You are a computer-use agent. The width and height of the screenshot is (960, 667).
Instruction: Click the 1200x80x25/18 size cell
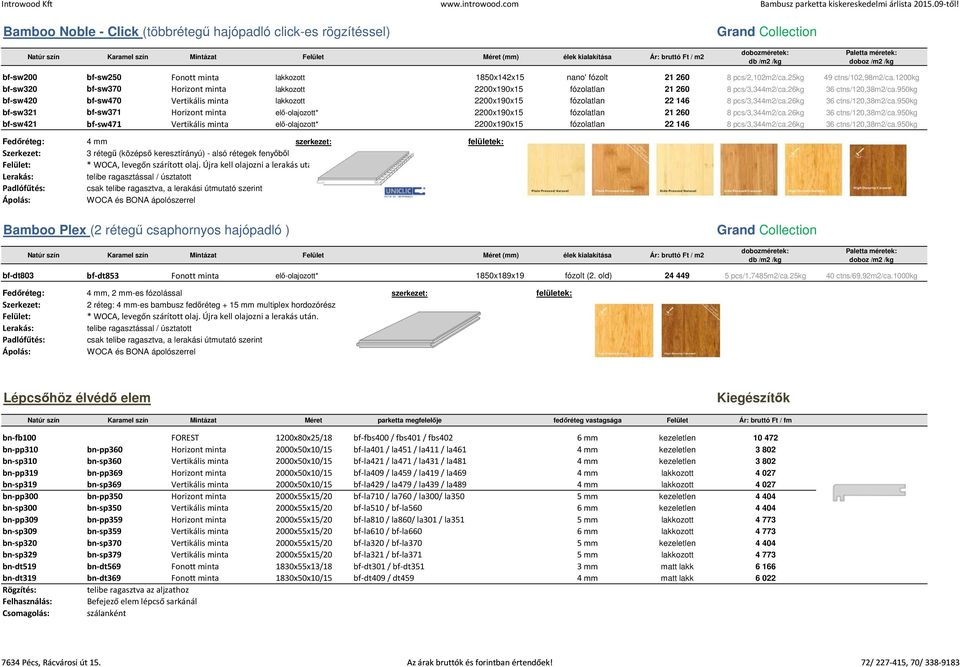304,438
